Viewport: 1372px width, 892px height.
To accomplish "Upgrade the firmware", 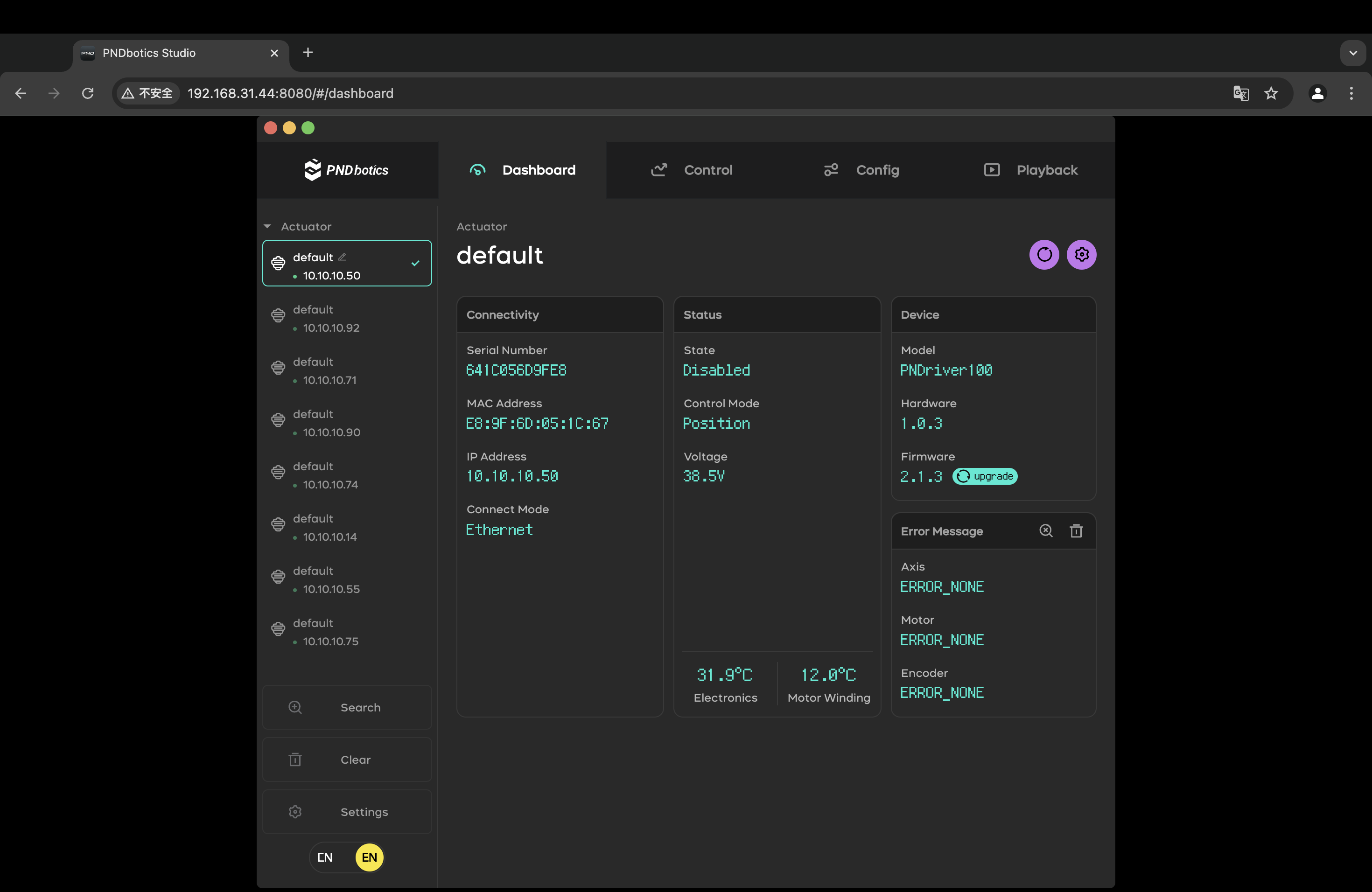I will [x=985, y=476].
